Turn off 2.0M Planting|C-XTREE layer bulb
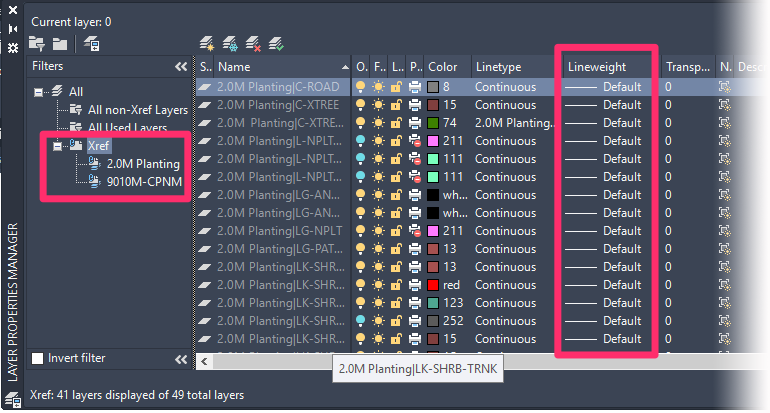 click(360, 105)
